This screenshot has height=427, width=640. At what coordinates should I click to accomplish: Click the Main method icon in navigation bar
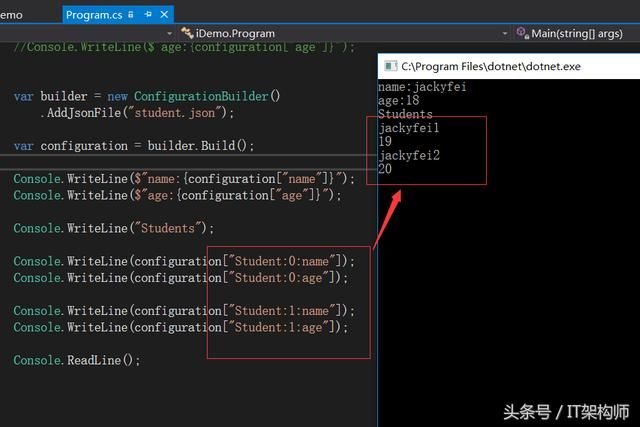[x=522, y=33]
